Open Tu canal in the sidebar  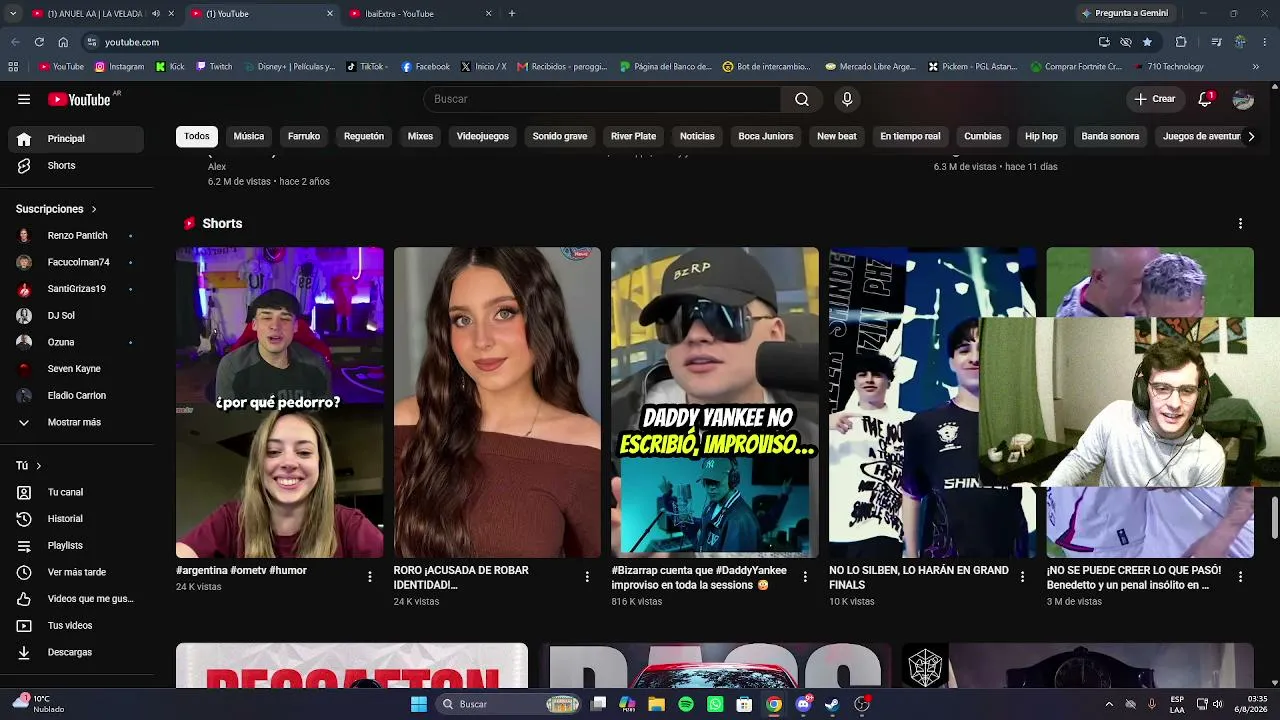click(77, 492)
